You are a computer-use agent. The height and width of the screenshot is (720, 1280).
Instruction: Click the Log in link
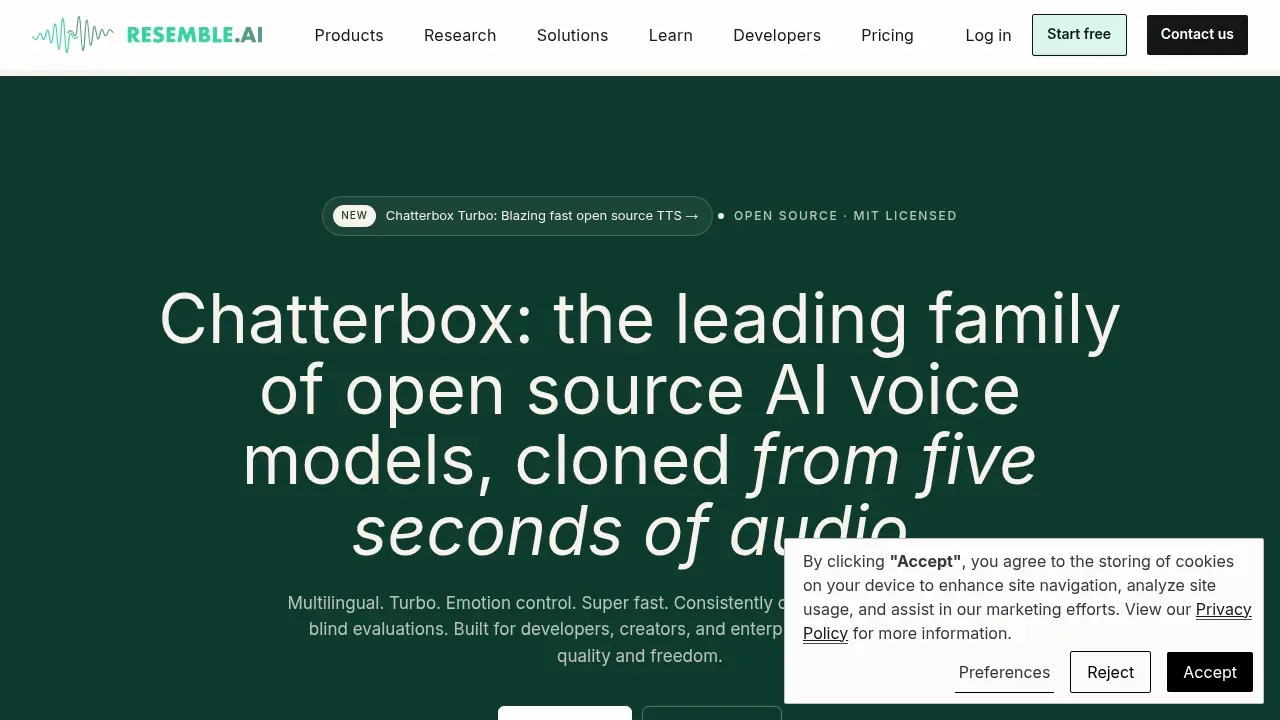(x=988, y=35)
